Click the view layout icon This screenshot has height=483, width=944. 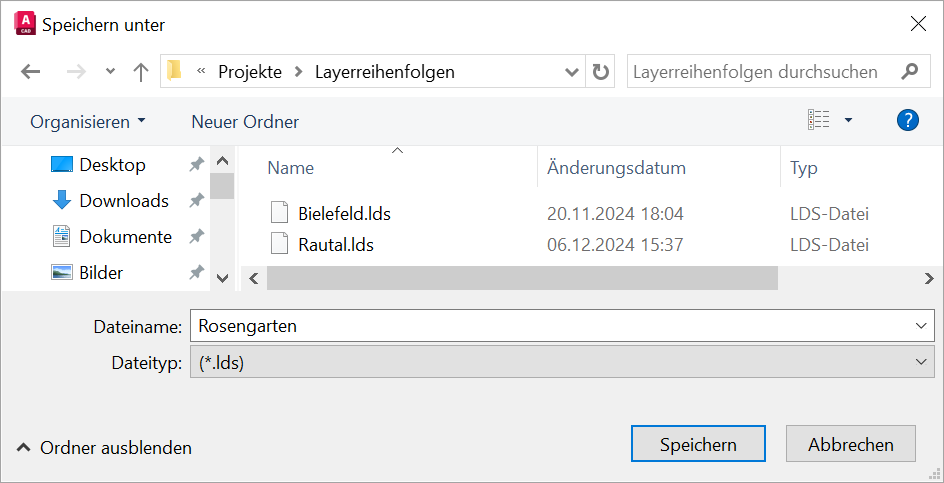coord(819,121)
